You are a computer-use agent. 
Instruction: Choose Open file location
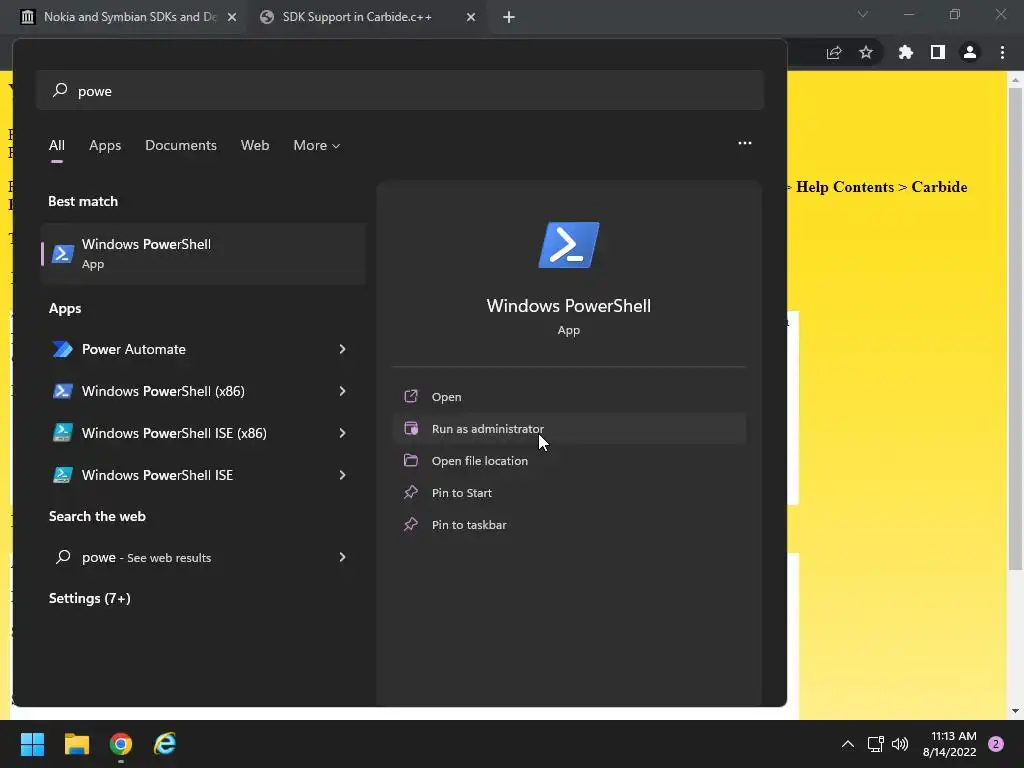(x=568, y=460)
